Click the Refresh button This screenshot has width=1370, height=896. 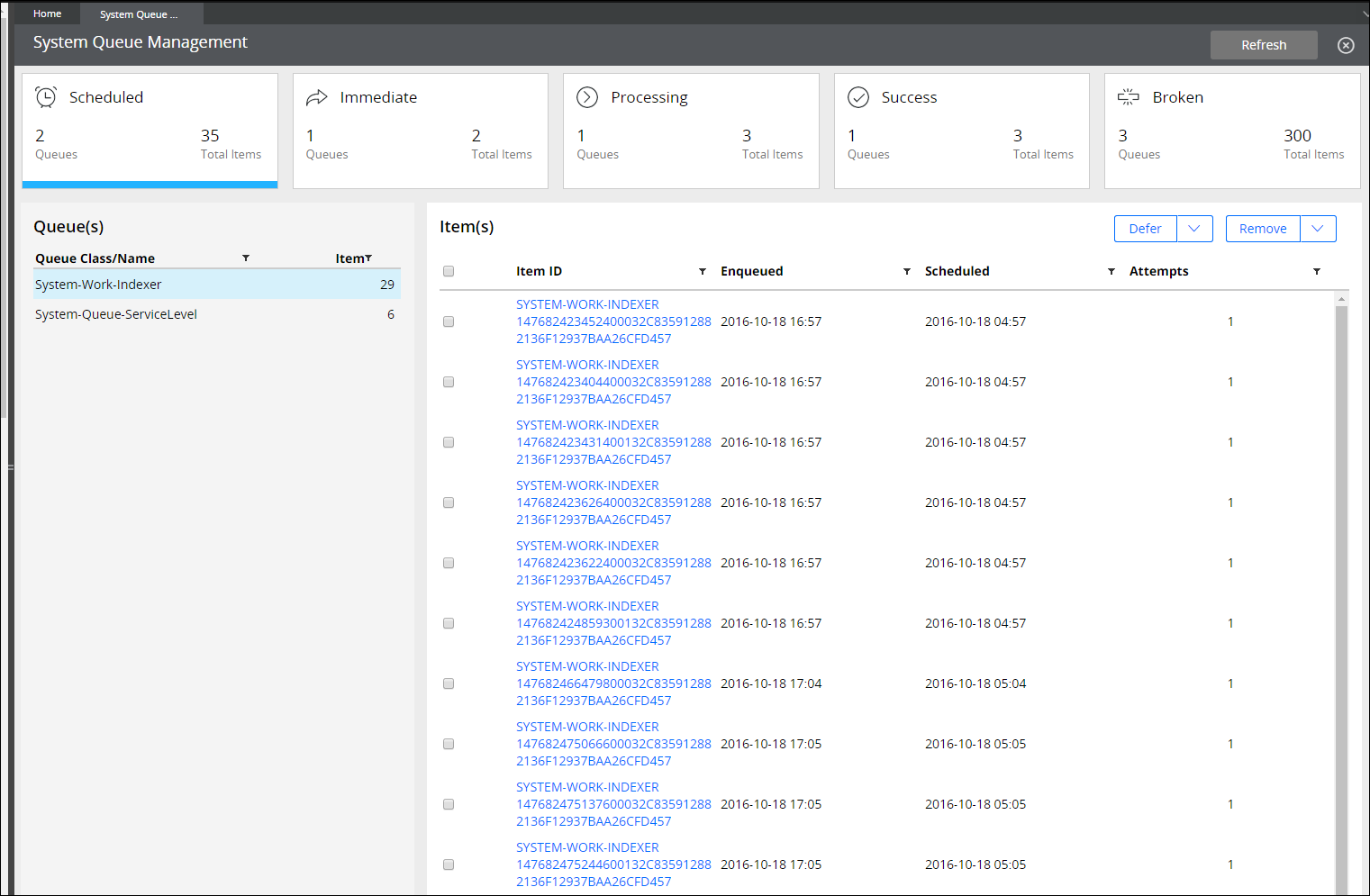[x=1263, y=44]
